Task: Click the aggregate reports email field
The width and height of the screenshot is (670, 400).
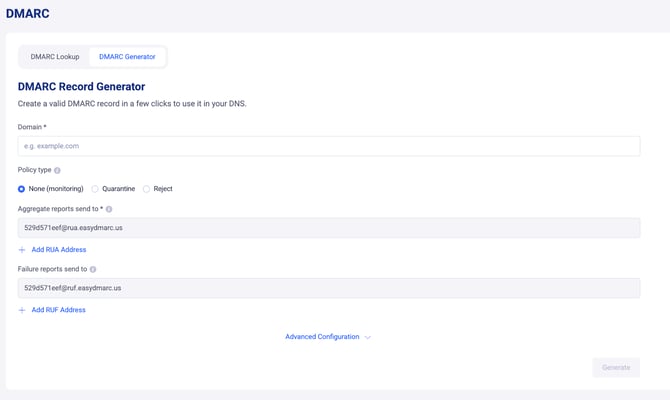Action: coord(328,228)
